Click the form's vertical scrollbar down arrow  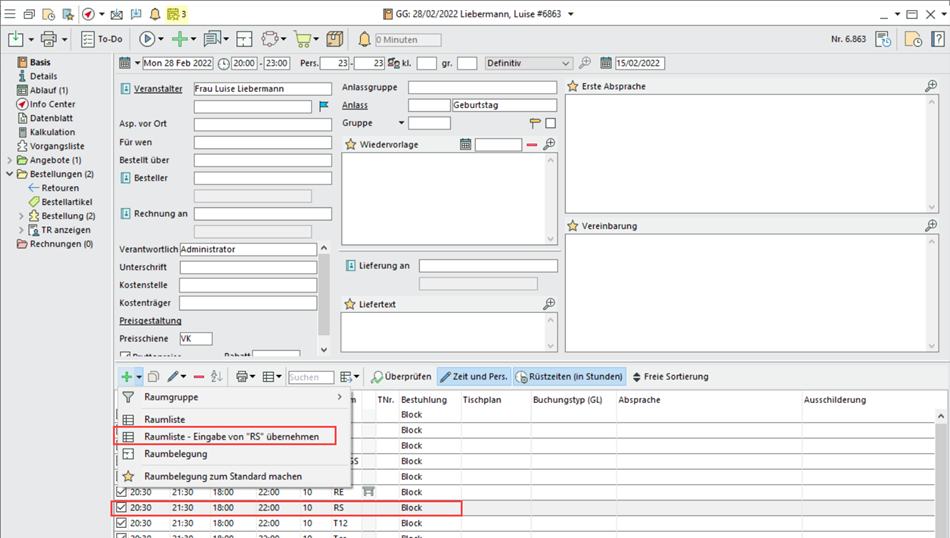click(323, 350)
